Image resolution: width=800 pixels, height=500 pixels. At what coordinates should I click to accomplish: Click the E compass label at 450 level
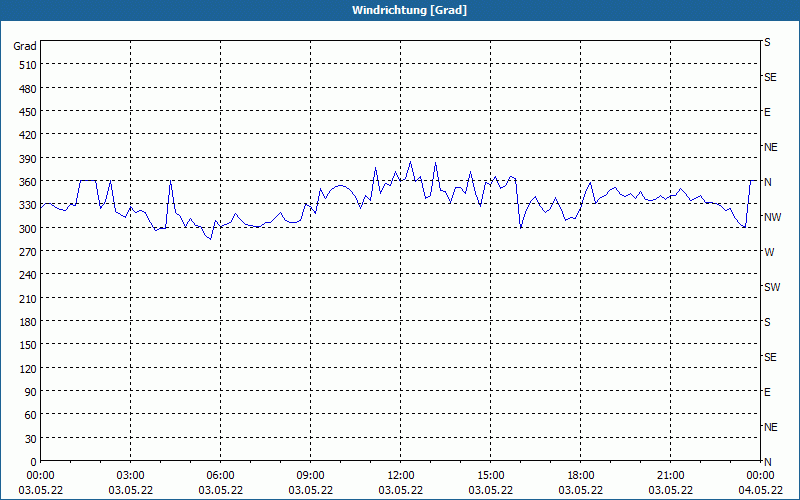point(767,112)
